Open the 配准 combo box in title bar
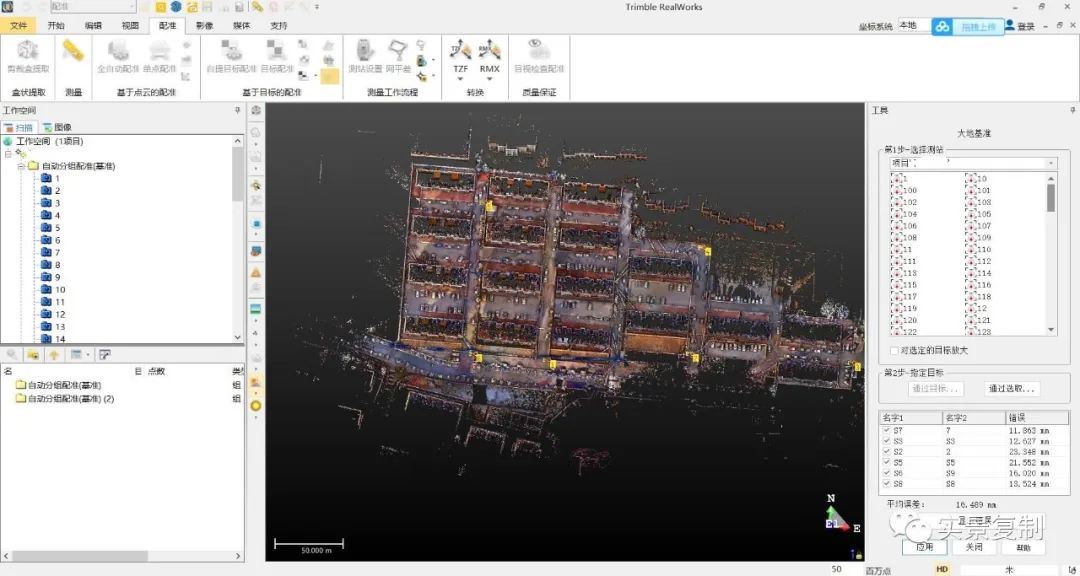Image resolution: width=1080 pixels, height=576 pixels. [x=92, y=7]
